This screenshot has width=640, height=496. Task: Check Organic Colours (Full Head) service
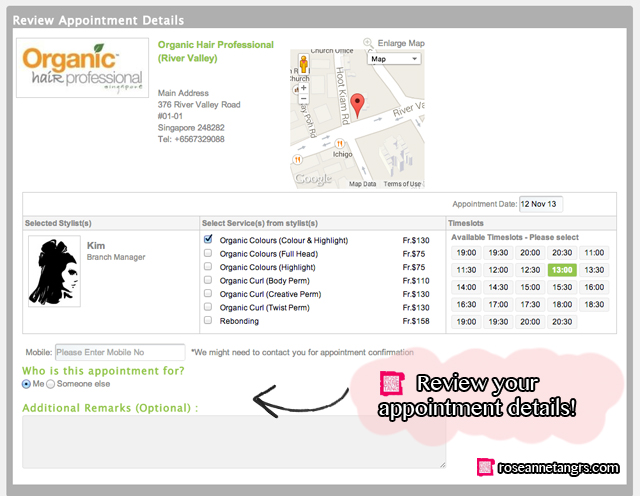click(208, 253)
